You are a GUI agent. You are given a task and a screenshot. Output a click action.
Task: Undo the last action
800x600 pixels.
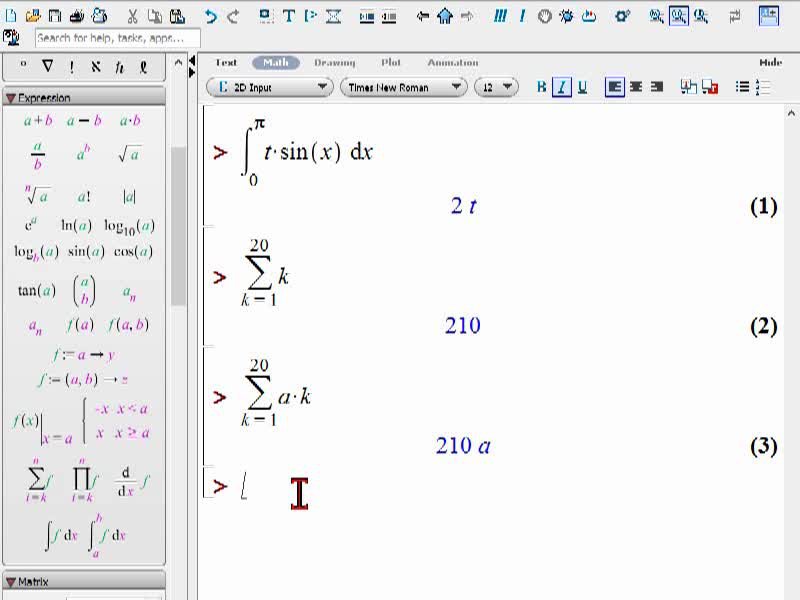coord(210,17)
